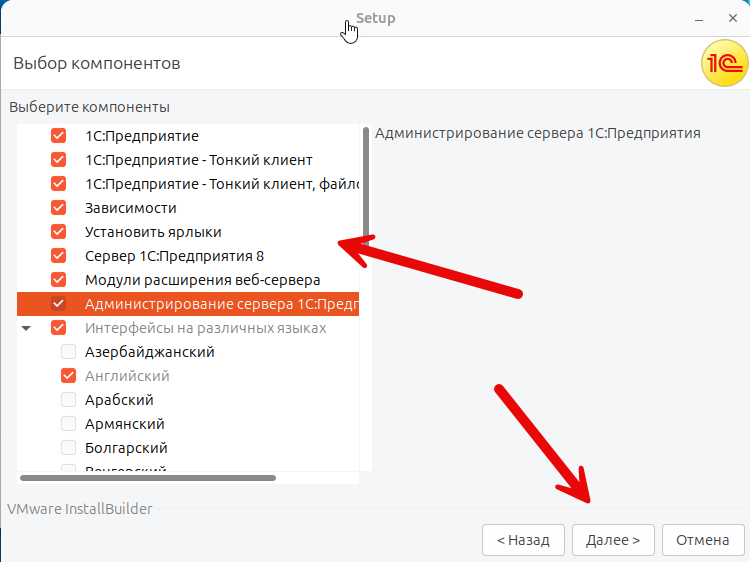Toggle the Тонкий клиент checkbox
The width and height of the screenshot is (750, 562).
click(59, 160)
